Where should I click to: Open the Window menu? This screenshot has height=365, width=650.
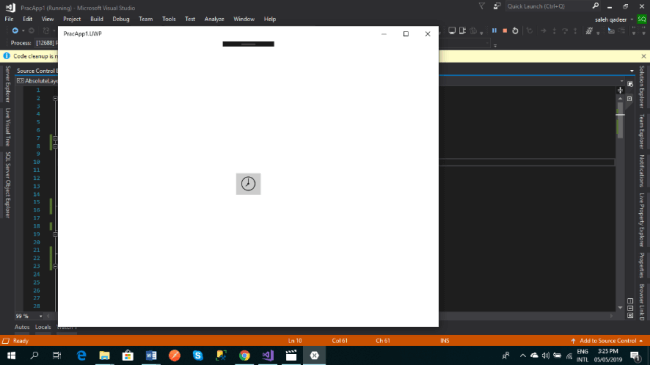244,19
